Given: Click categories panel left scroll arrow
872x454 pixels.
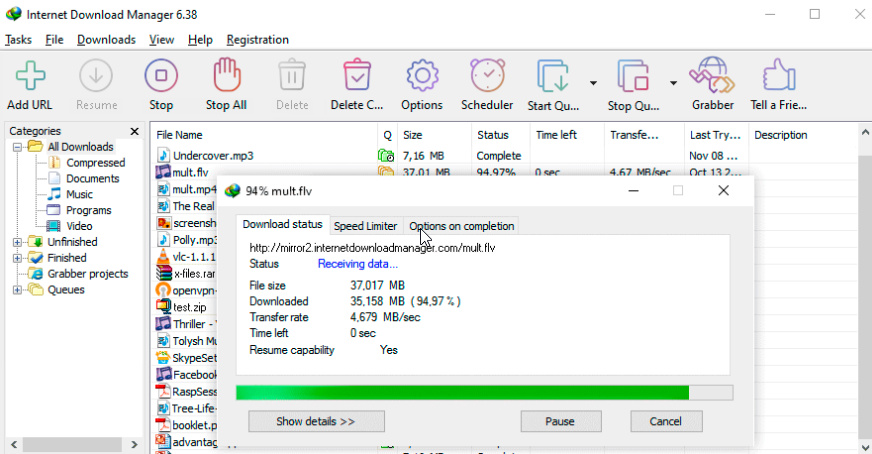Looking at the screenshot, I should point(14,445).
